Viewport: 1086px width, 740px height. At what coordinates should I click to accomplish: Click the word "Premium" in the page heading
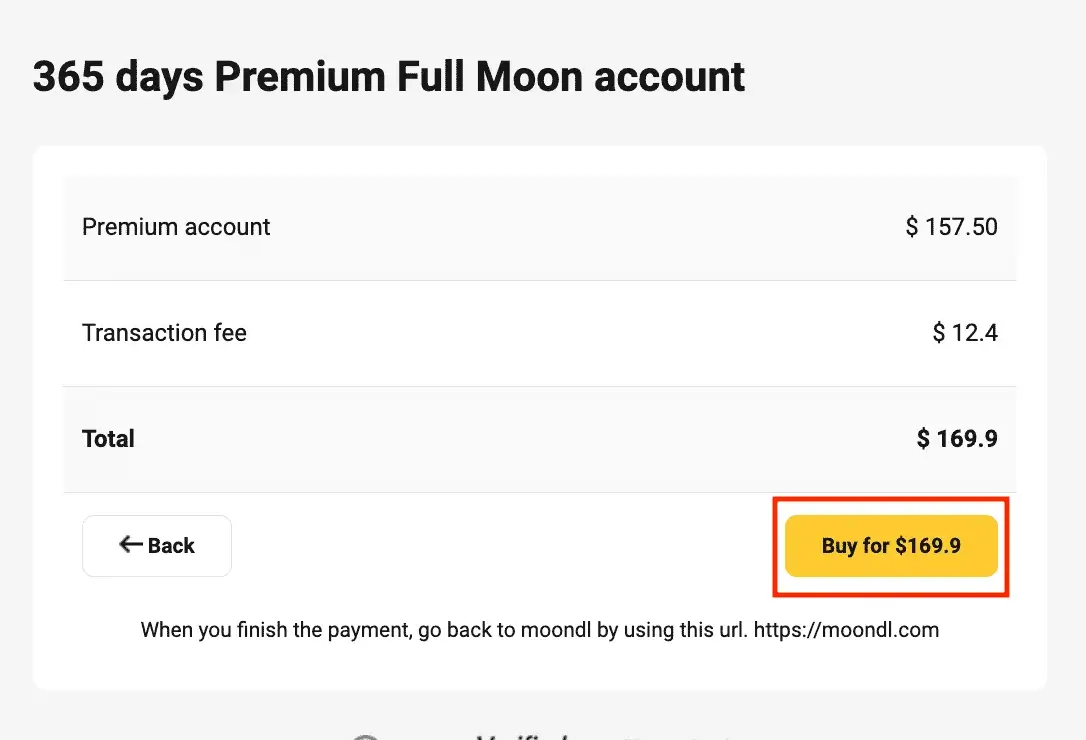(300, 76)
